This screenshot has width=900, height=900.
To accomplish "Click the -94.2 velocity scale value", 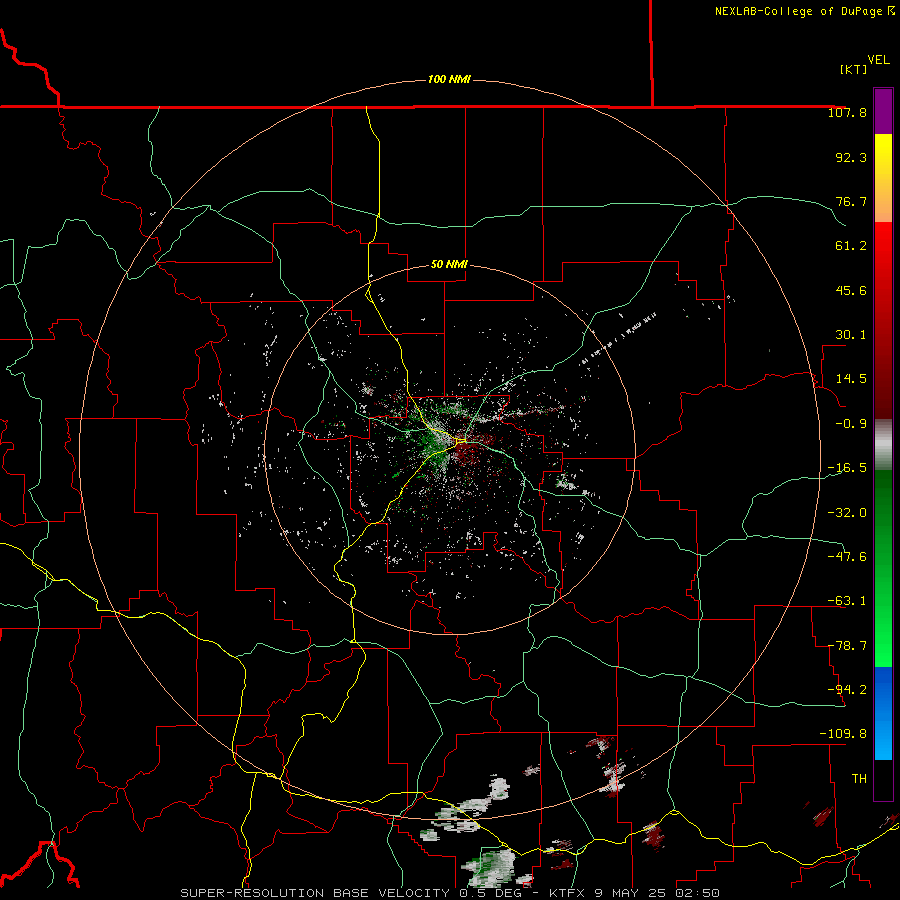I will (847, 689).
